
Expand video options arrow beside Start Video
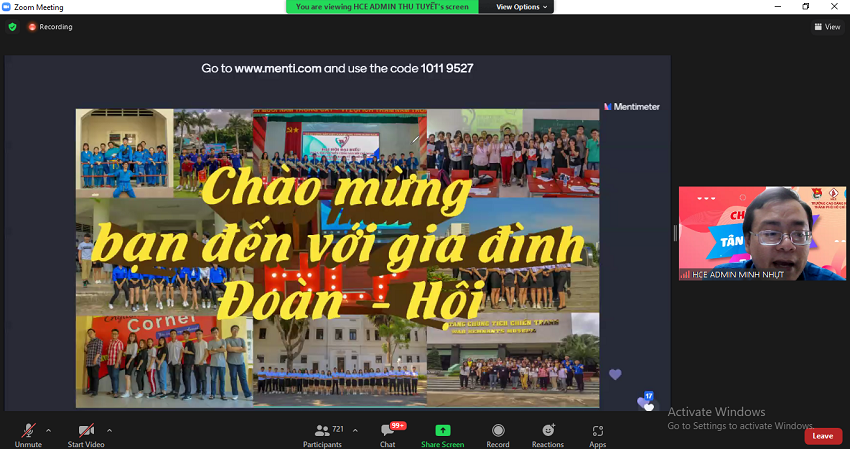point(109,430)
